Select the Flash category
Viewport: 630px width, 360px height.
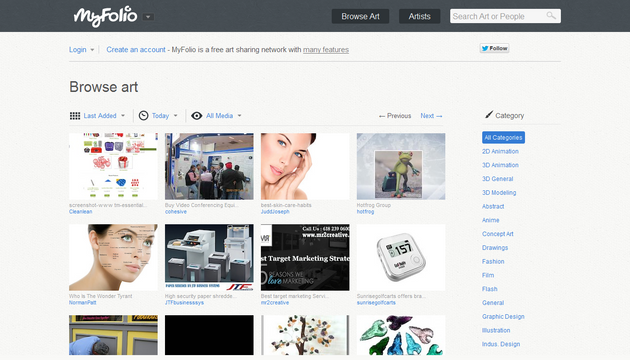point(490,289)
